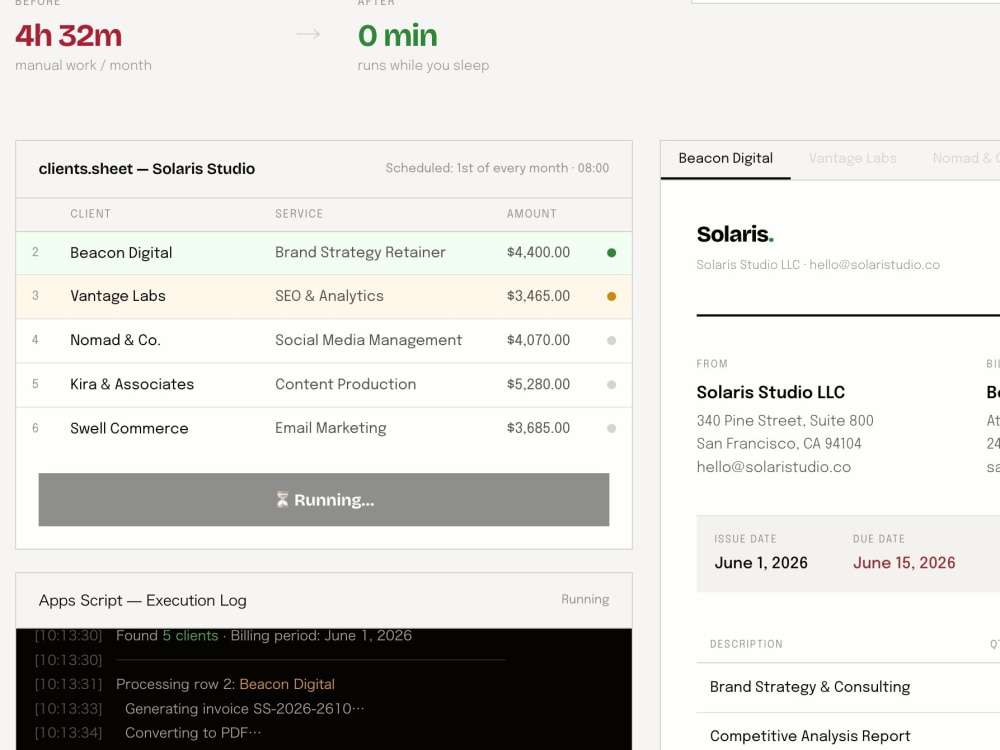Click the AMOUNT column header

[x=531, y=214]
